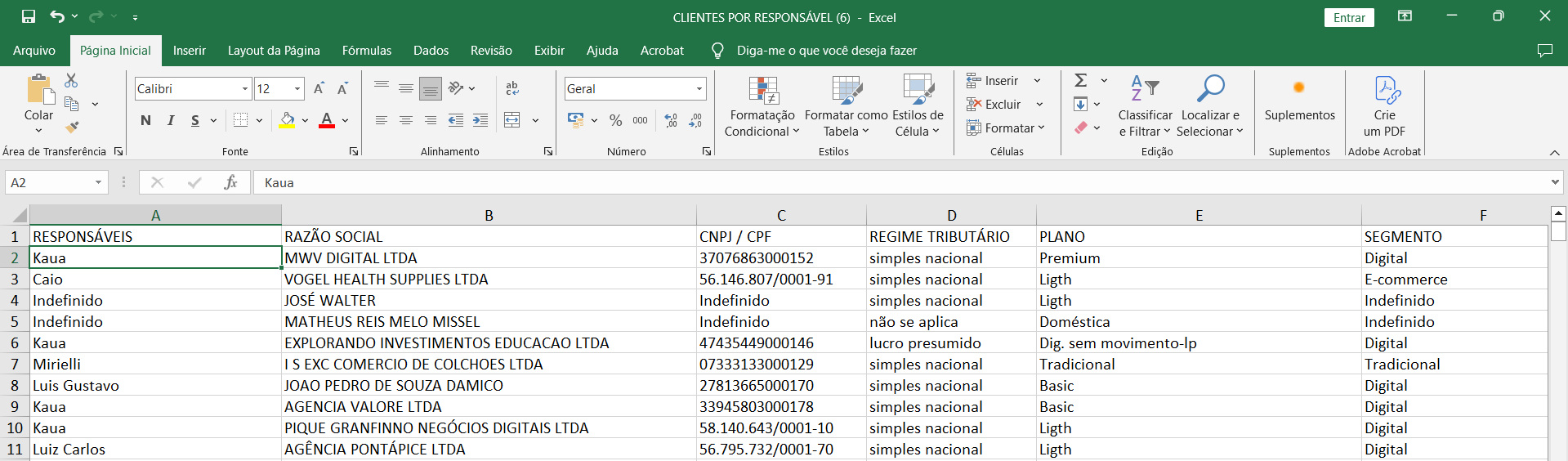This screenshot has width=1568, height=461.
Task: Click the comments speech bubble icon
Action: (1544, 50)
